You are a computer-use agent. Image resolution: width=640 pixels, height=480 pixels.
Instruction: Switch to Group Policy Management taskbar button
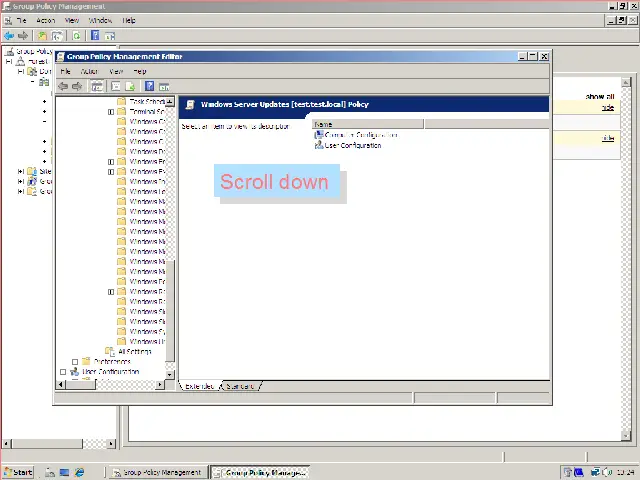pos(157,472)
